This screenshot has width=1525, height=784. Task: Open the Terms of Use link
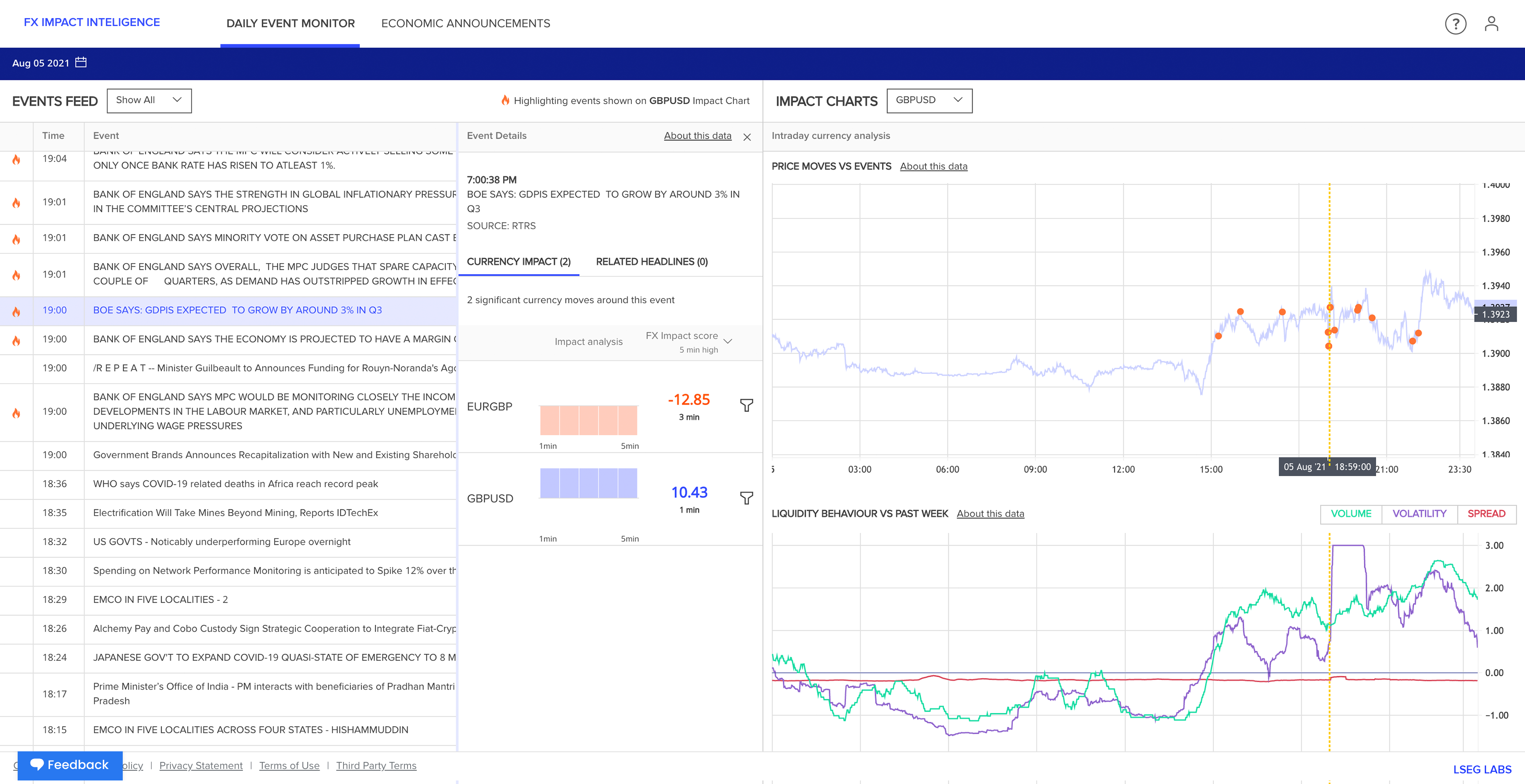289,765
